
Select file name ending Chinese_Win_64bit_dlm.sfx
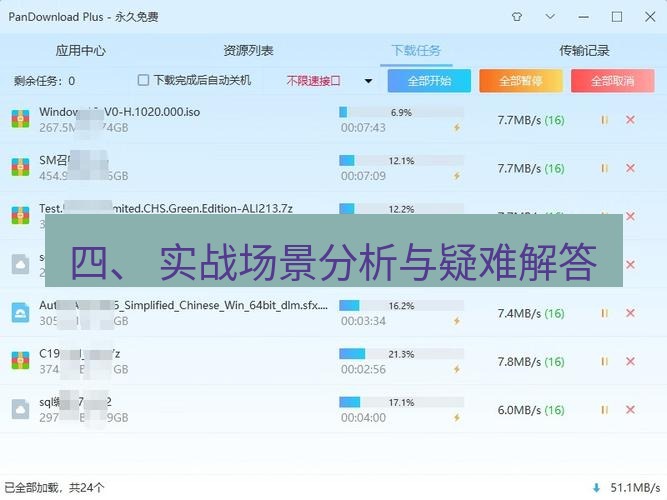pyautogui.click(x=183, y=306)
